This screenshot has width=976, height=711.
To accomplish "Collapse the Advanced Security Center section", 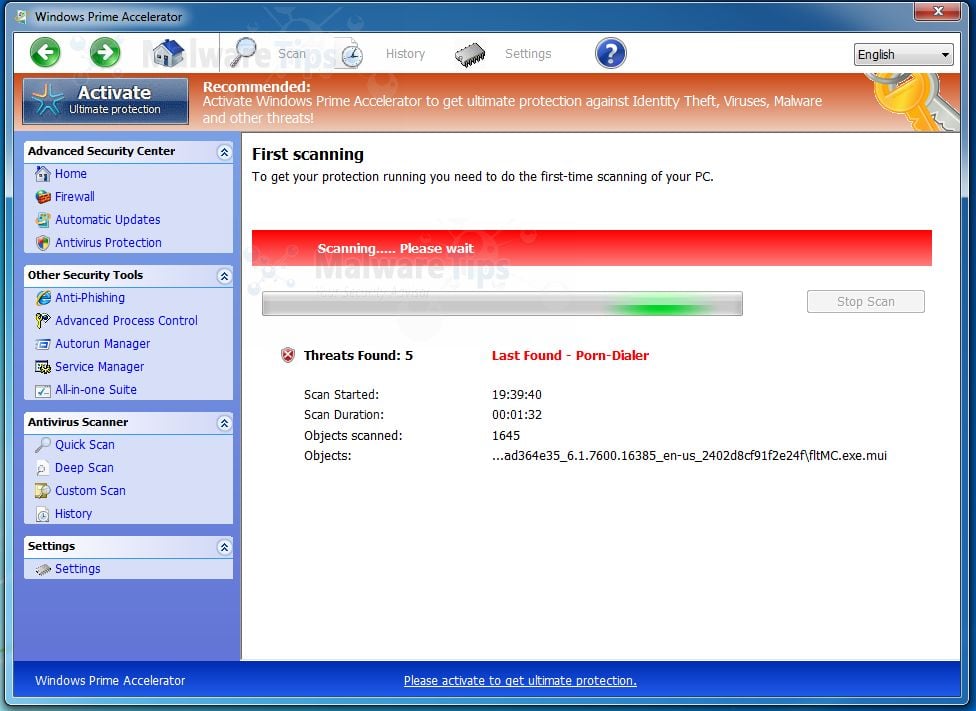I will 224,152.
